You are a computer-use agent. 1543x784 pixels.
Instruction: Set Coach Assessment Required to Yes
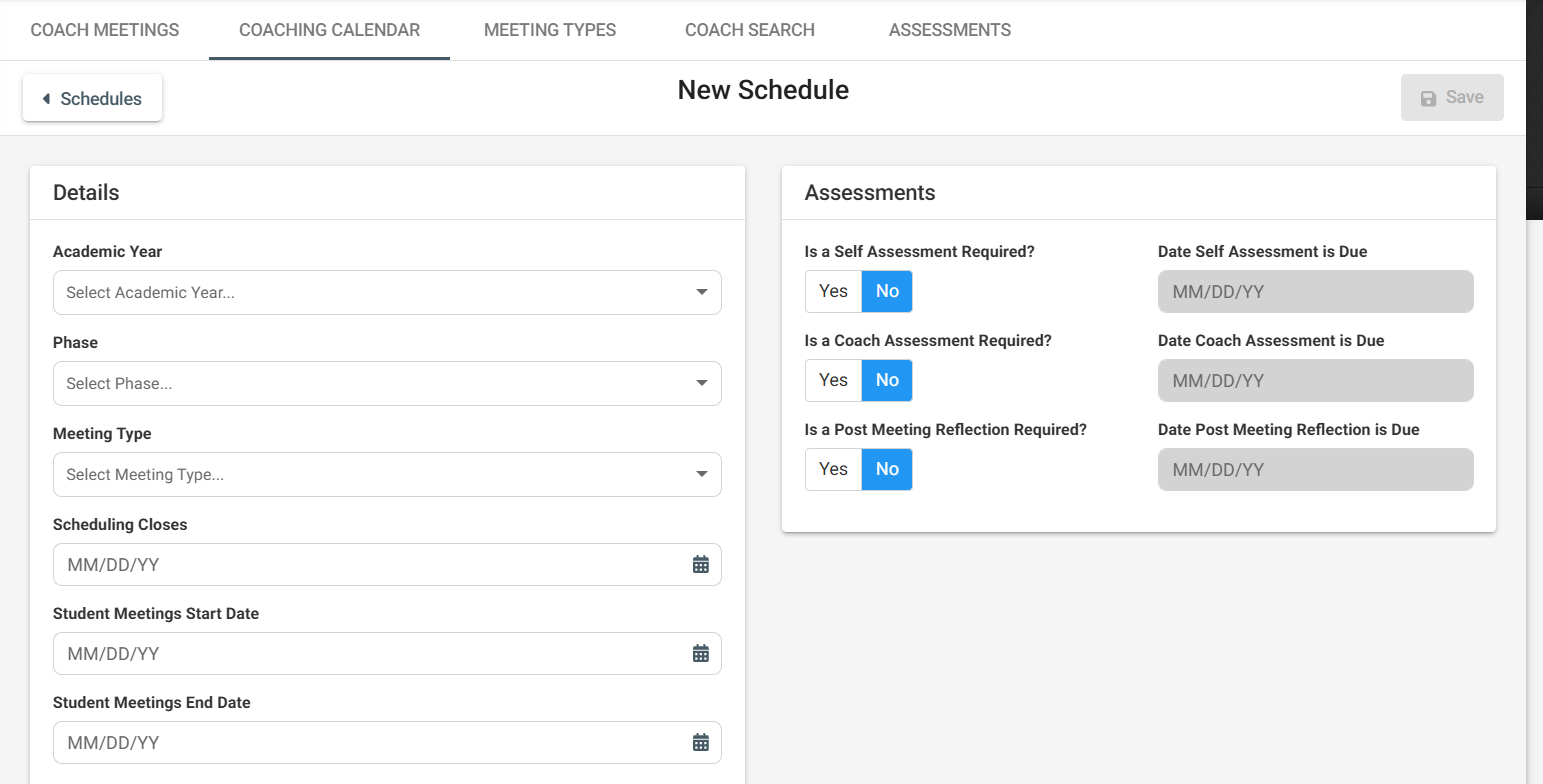pos(833,380)
